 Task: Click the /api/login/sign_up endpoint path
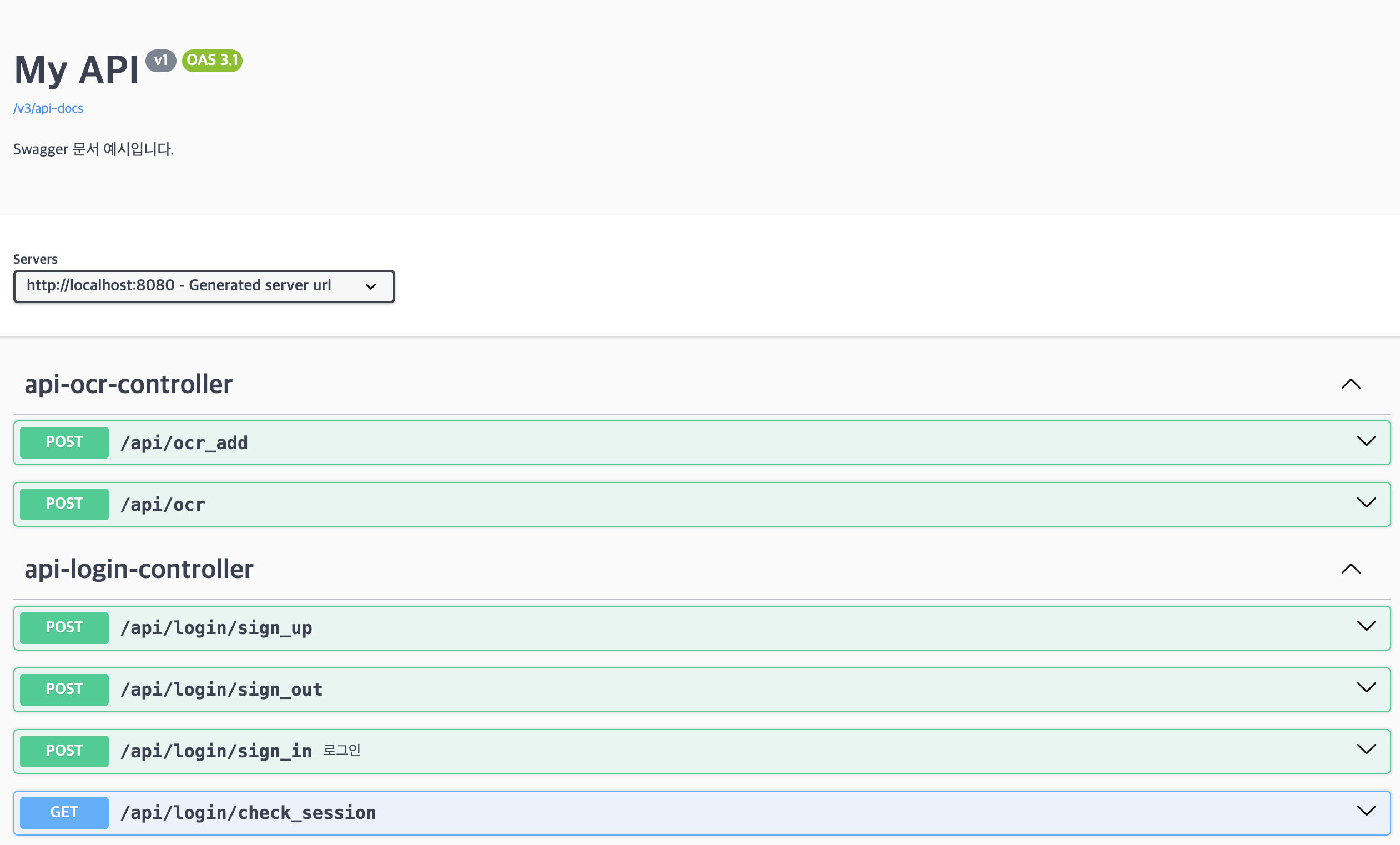tap(216, 628)
